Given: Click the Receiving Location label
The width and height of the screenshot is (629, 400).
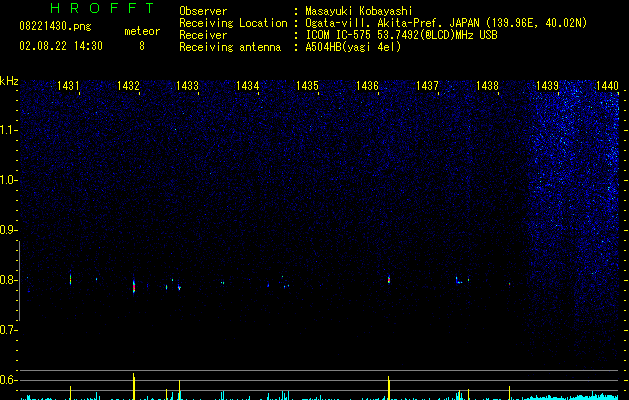Looking at the screenshot, I should (x=233, y=23).
